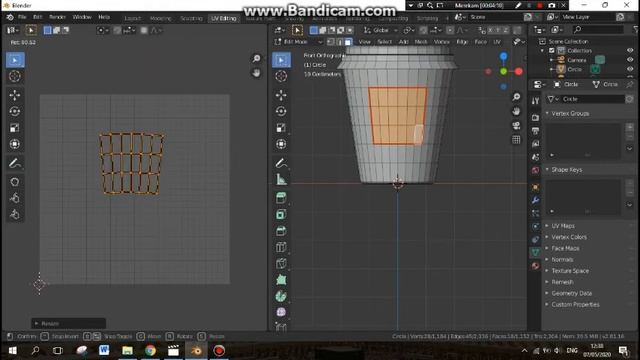
Task: Select the Rotate tool in UV editor
Action: pyautogui.click(x=15, y=111)
